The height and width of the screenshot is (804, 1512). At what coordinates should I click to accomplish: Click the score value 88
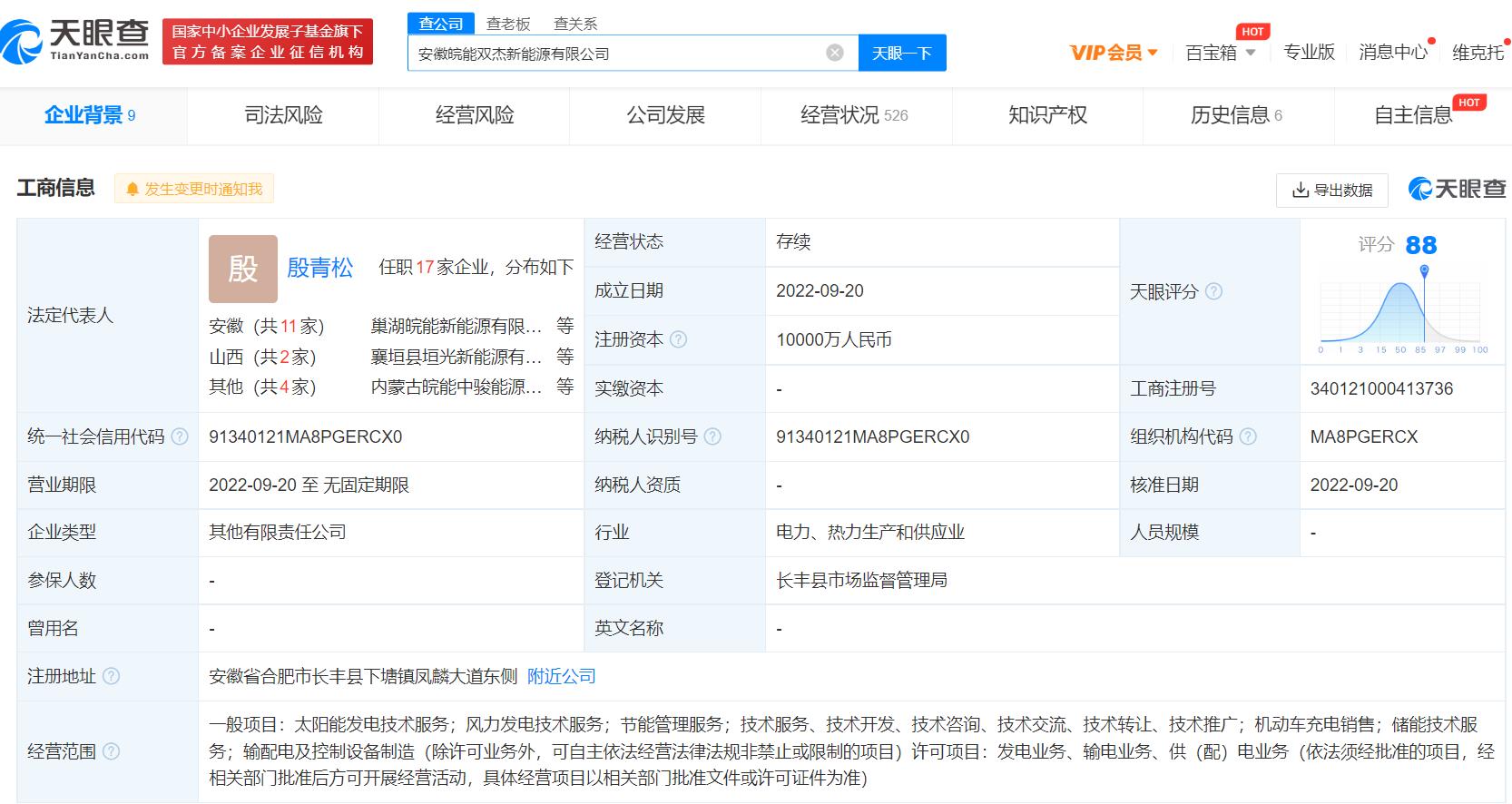tap(1421, 245)
